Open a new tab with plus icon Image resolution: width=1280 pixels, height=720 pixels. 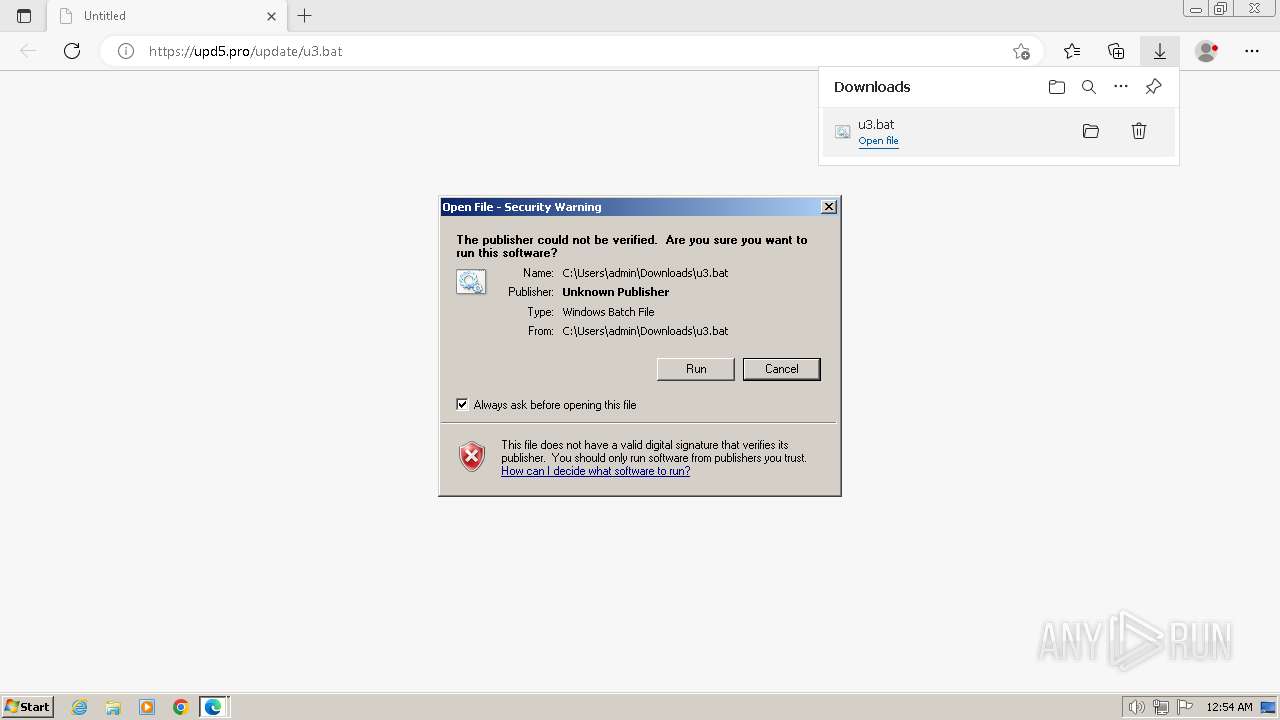tap(305, 16)
